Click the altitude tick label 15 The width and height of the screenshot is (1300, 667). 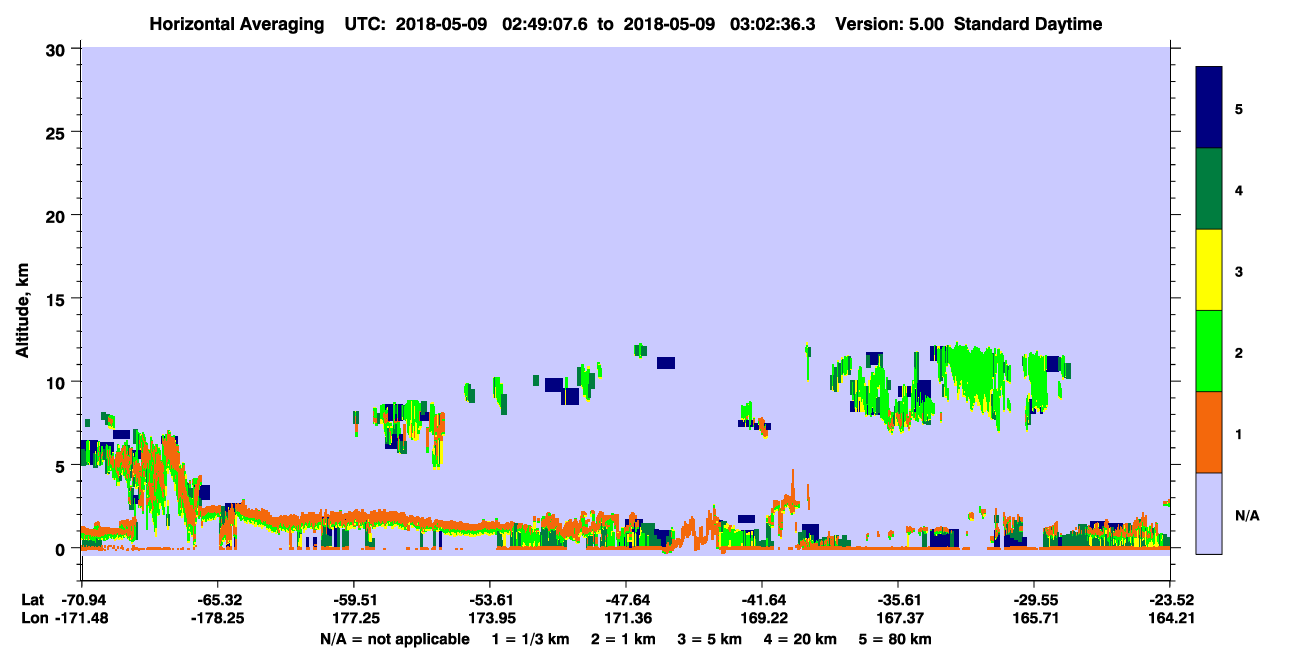[x=57, y=299]
